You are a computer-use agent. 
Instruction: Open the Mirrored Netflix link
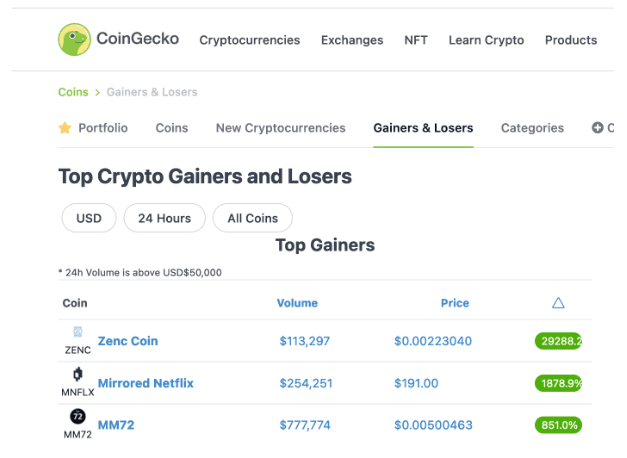[x=145, y=383]
